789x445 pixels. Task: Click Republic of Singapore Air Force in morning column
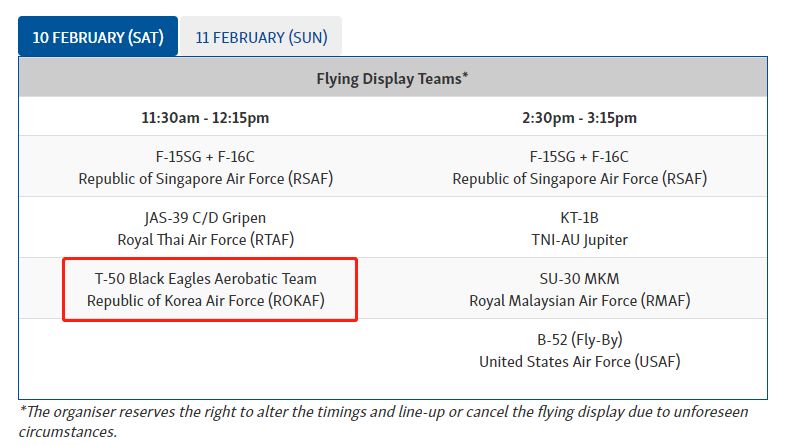click(x=205, y=179)
